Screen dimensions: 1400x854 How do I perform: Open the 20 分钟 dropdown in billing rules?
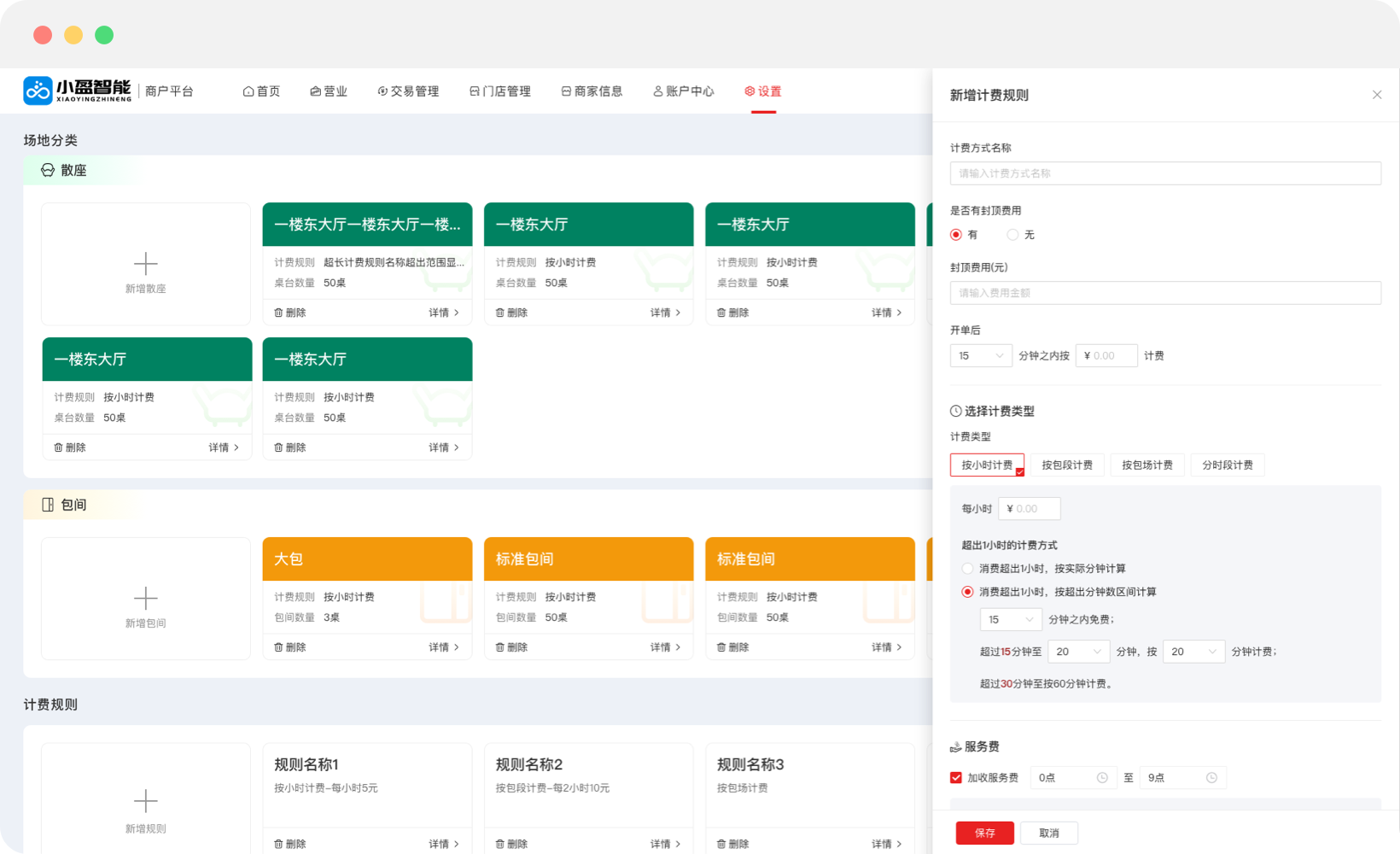(x=1078, y=651)
